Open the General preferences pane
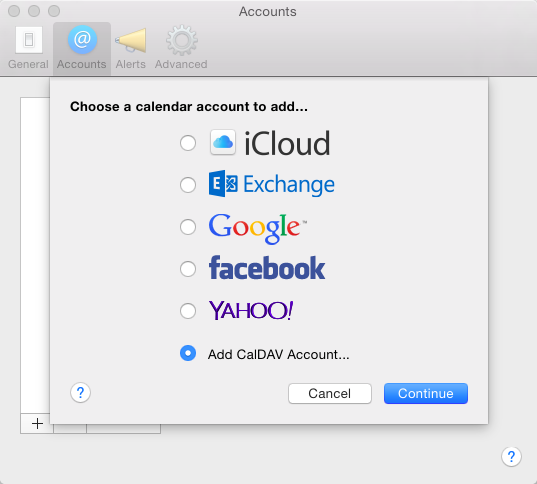 coord(28,47)
